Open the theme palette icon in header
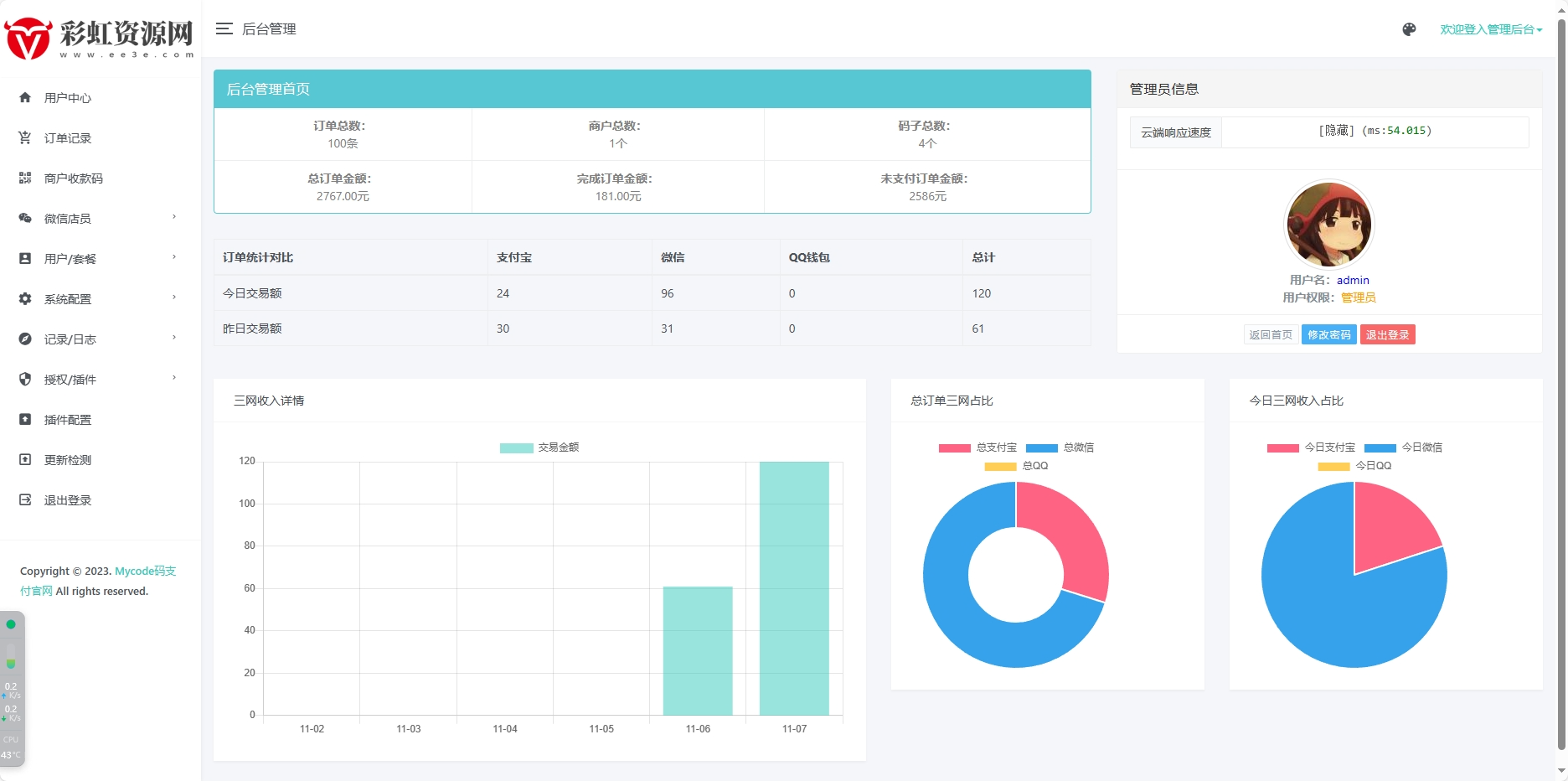The height and width of the screenshot is (781, 1568). pos(1409,29)
